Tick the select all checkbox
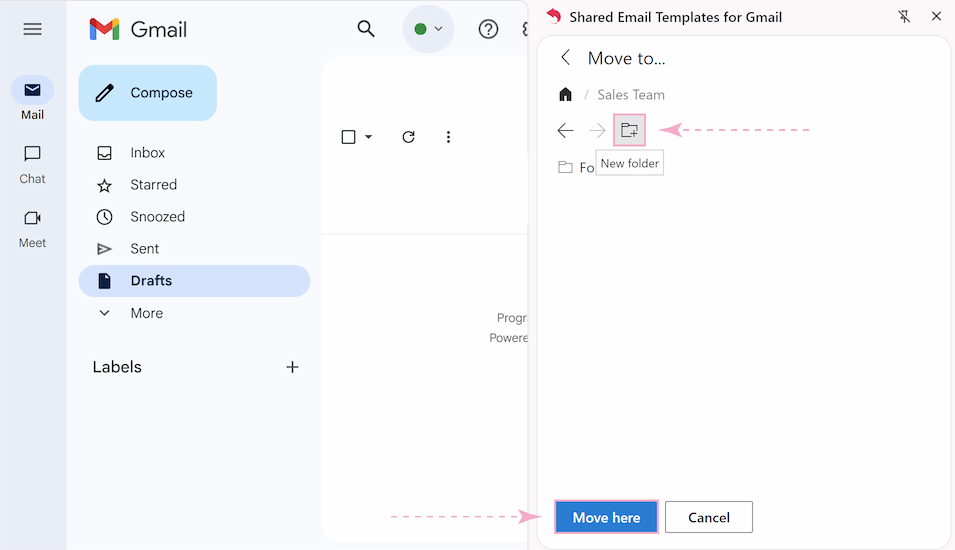 (x=348, y=137)
